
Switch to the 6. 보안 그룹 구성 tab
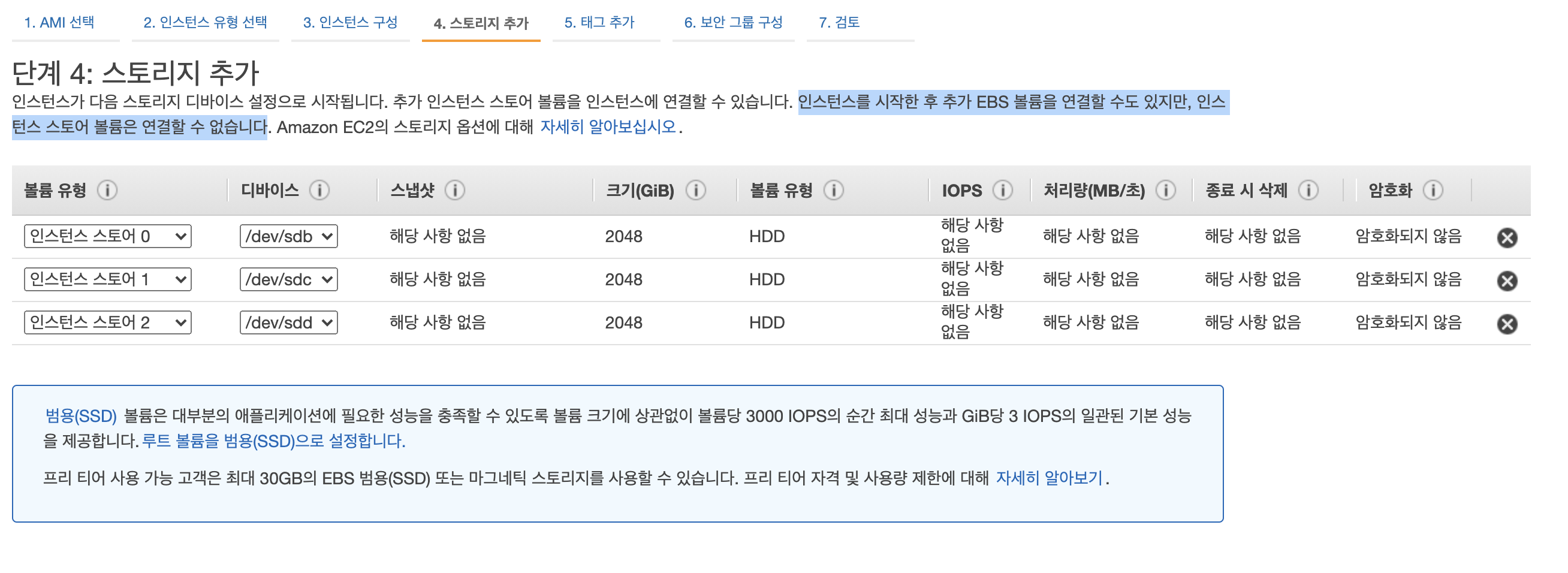(733, 23)
